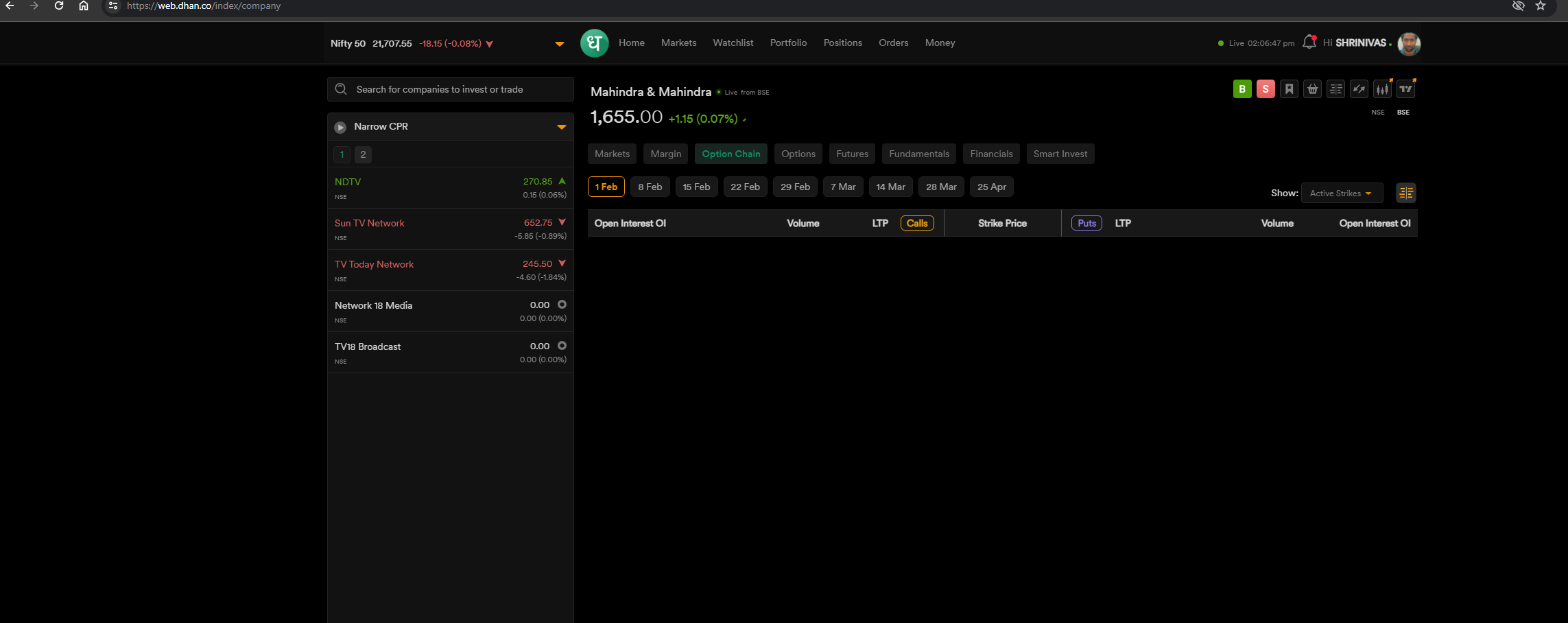1568x623 pixels.
Task: Focus the company search field
Action: 451,89
